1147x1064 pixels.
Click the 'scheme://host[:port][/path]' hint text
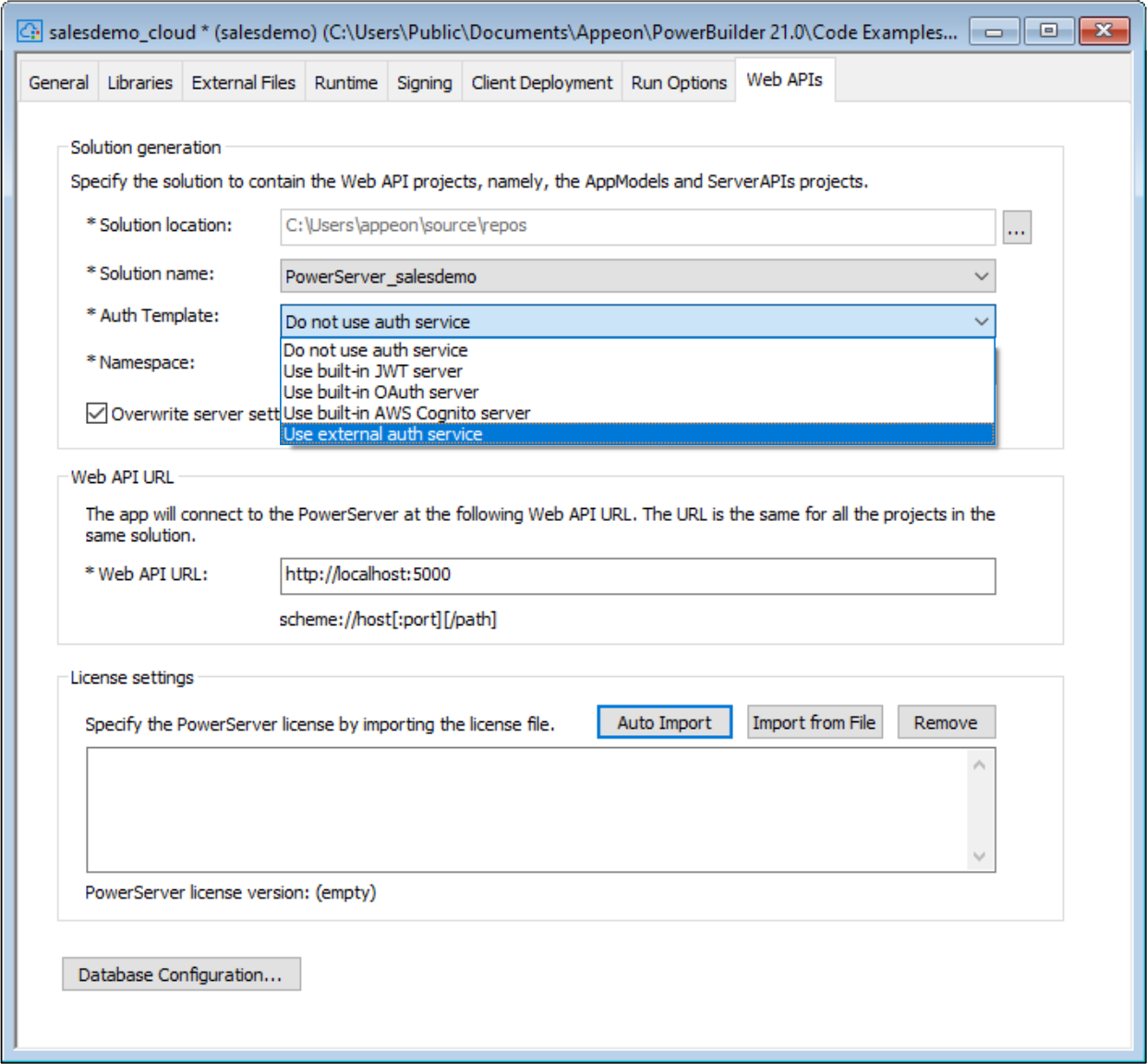[388, 620]
